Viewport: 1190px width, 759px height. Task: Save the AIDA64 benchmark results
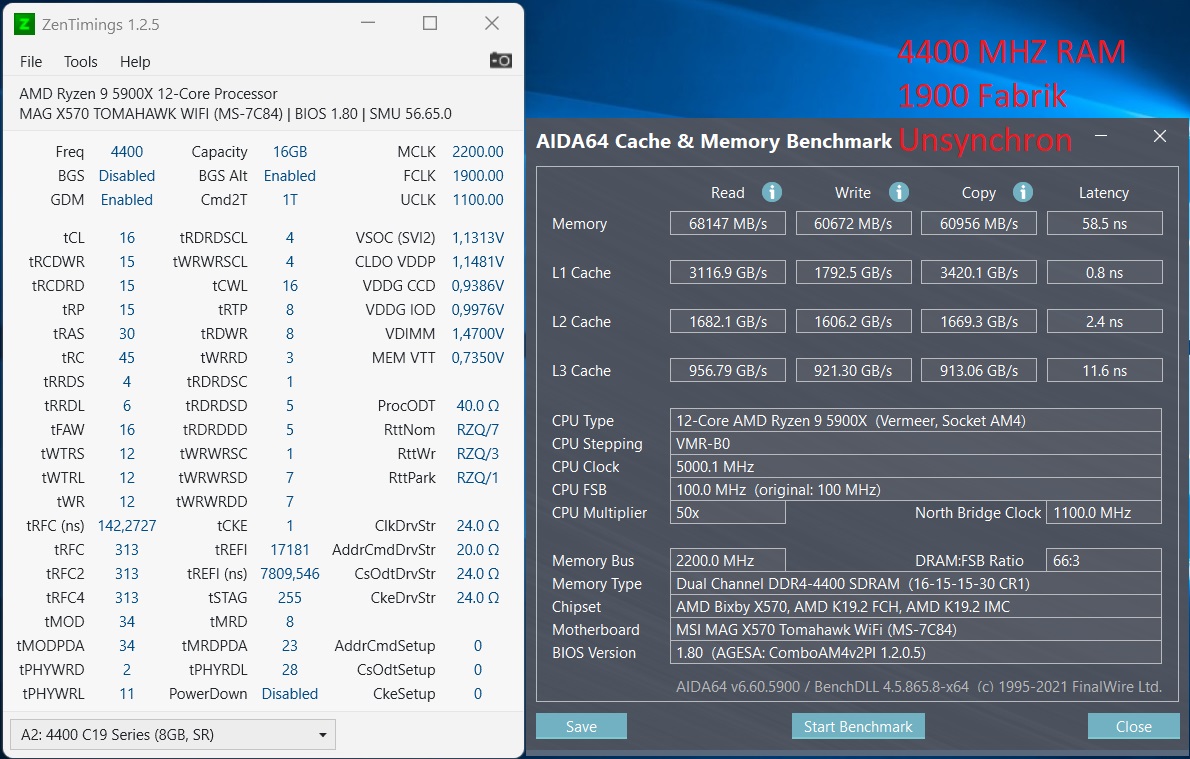click(x=581, y=726)
